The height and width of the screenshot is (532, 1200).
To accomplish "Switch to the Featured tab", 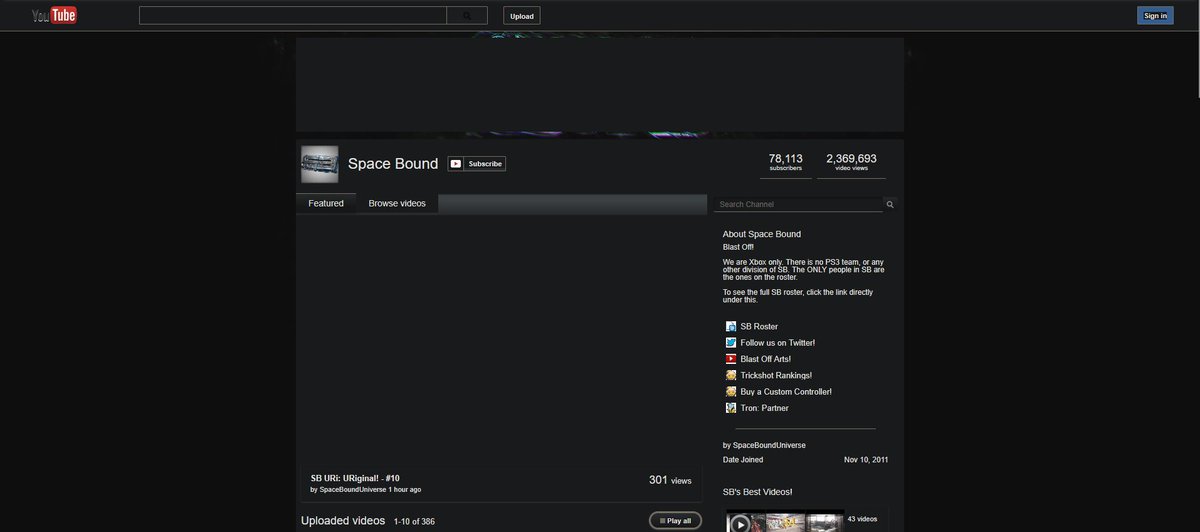I will pyautogui.click(x=326, y=204).
